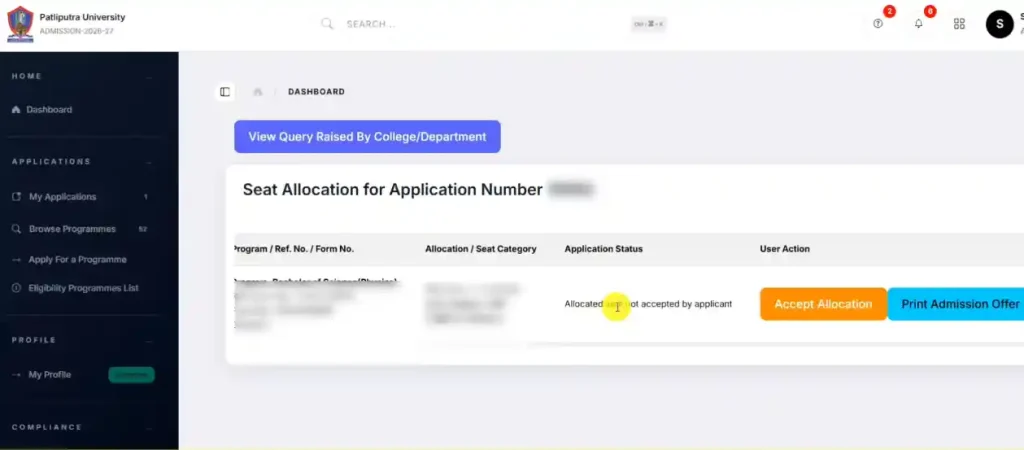Click the ADMISSION-2026-27 subtitle text
1024x450 pixels.
tap(76, 31)
